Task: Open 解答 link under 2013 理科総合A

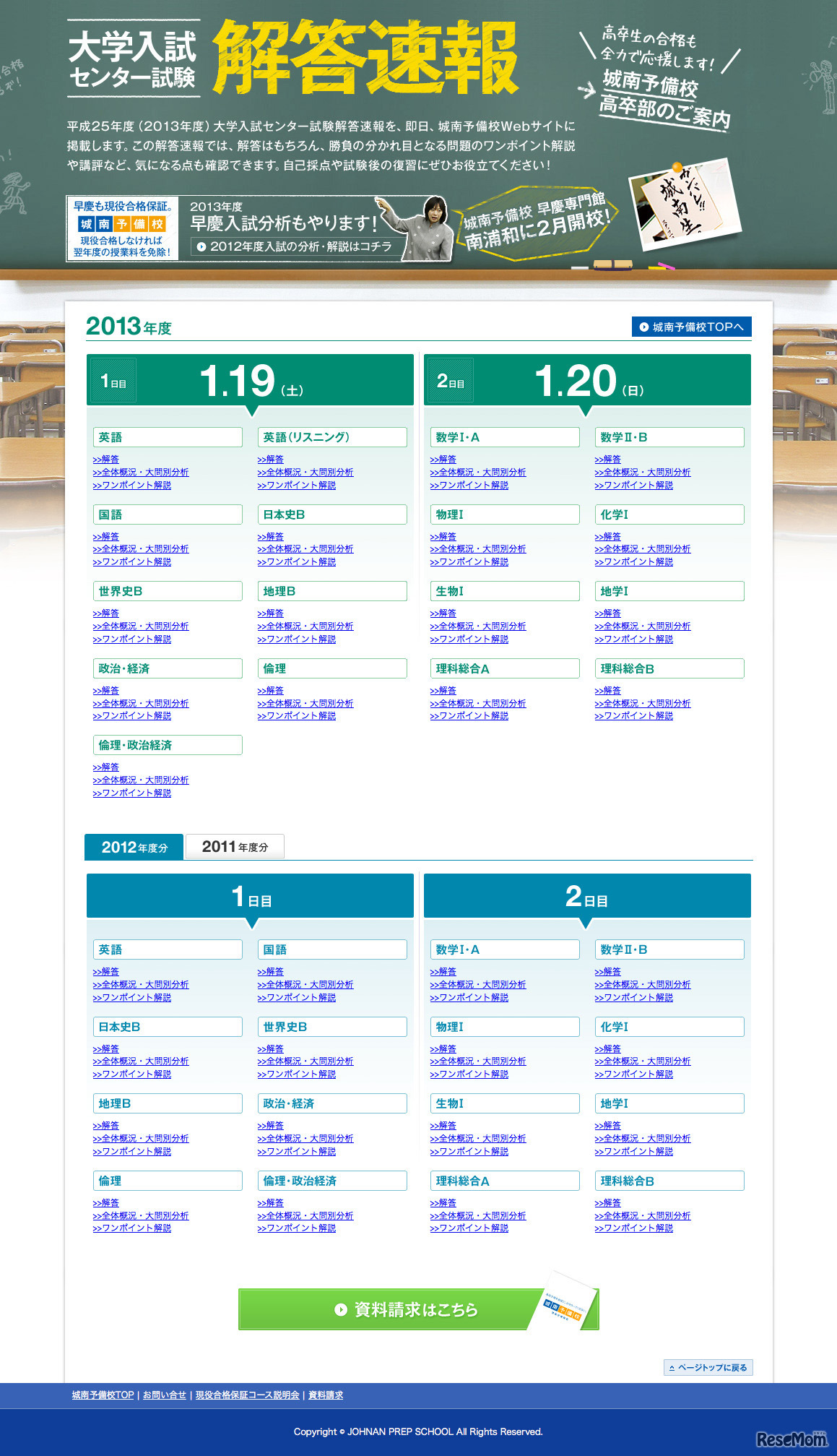Action: pyautogui.click(x=443, y=690)
